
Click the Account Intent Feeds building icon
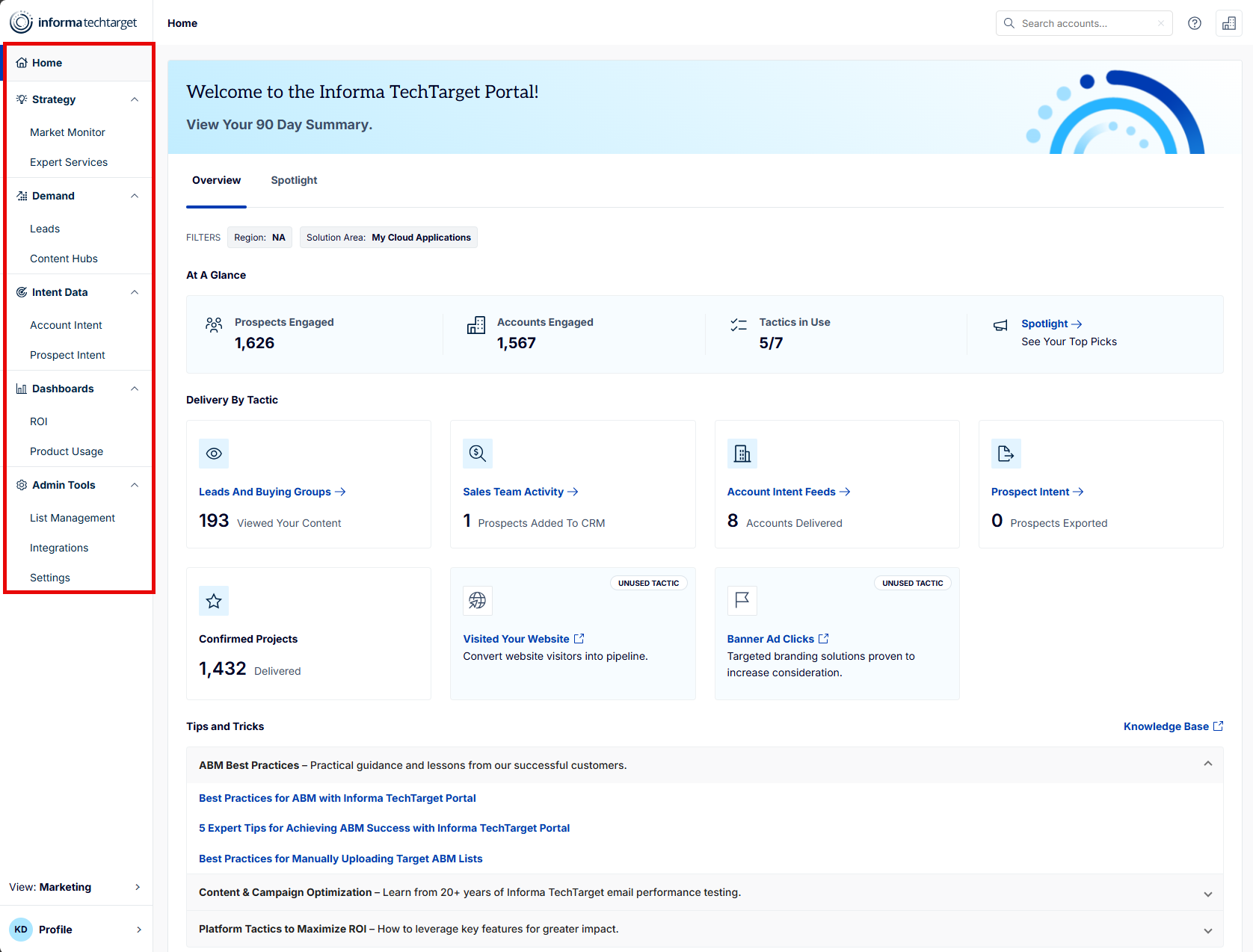(x=742, y=454)
